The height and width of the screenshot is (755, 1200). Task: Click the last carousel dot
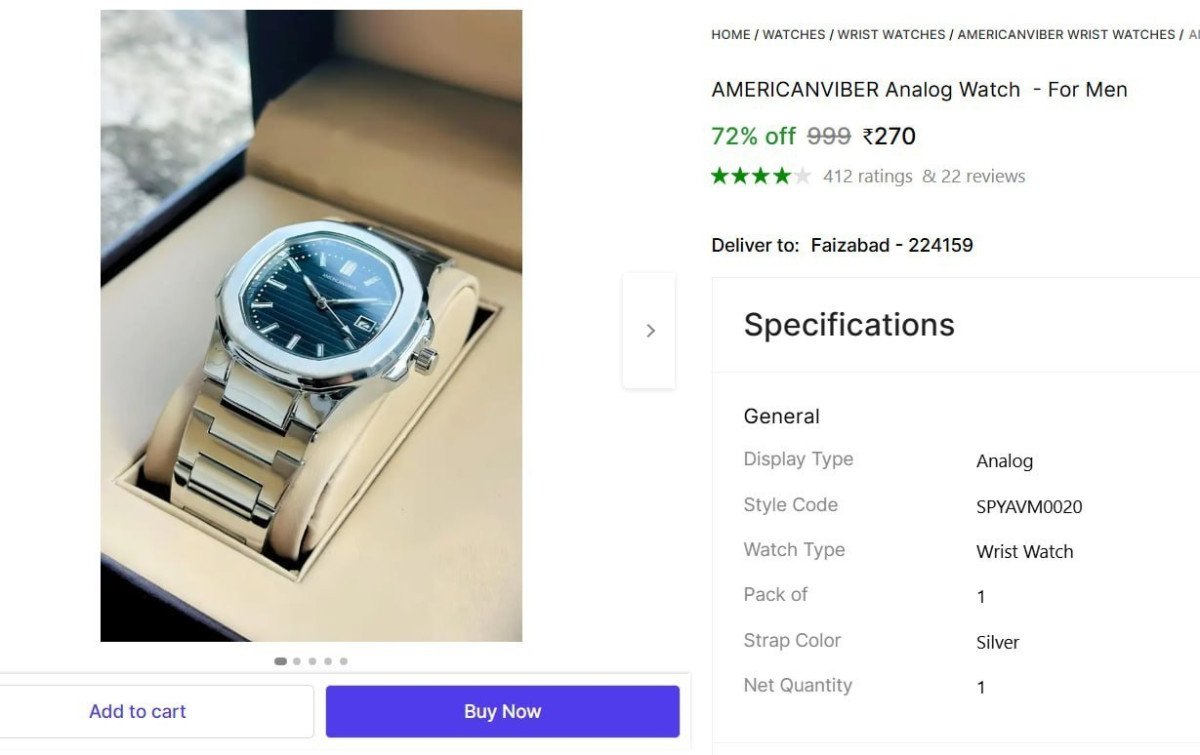343,661
